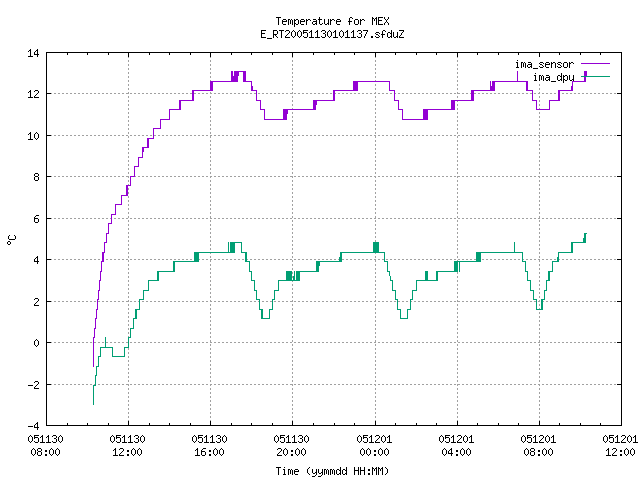Click the chart title 'Temperature for MEX'

tap(332, 21)
